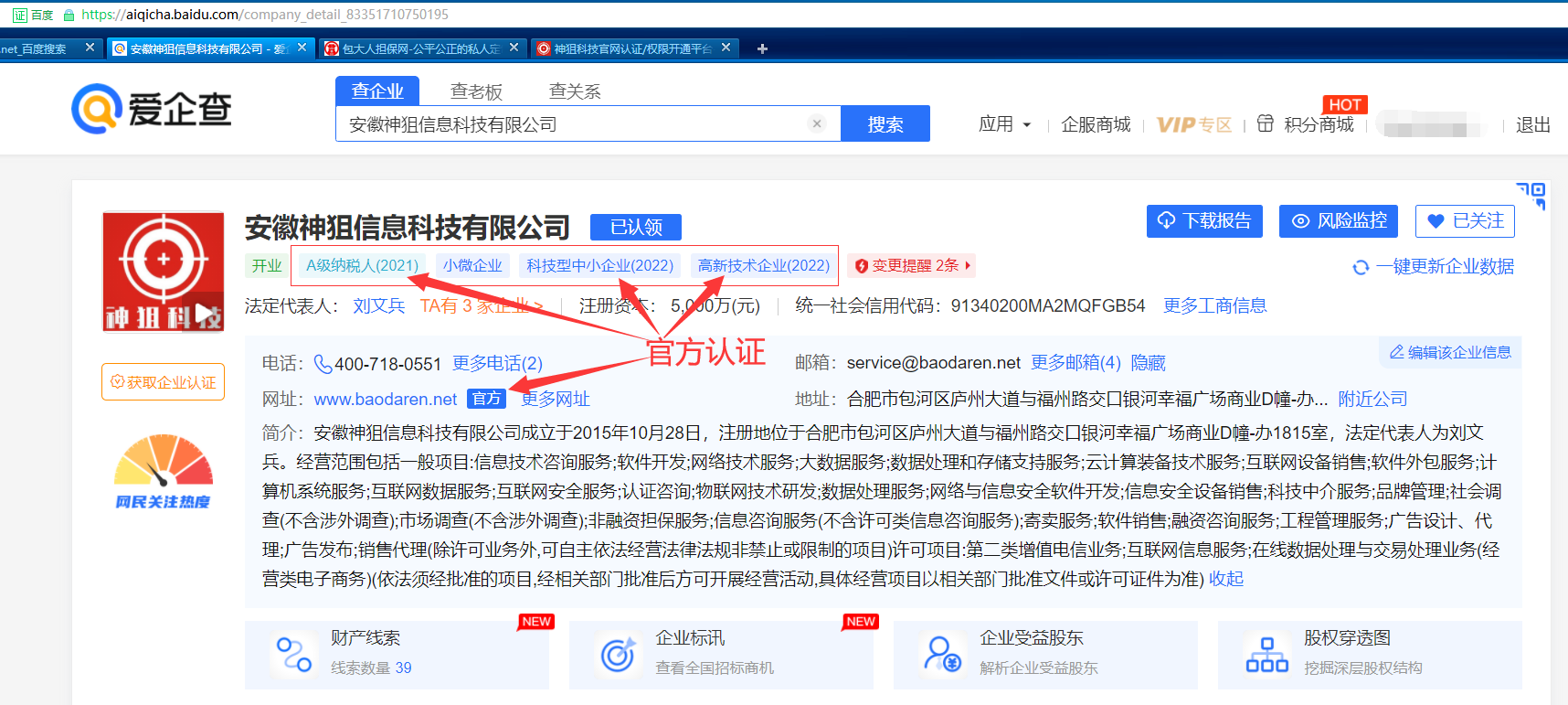1568x705 pixels.
Task: Click the 爱企查 logo icon
Action: click(97, 109)
